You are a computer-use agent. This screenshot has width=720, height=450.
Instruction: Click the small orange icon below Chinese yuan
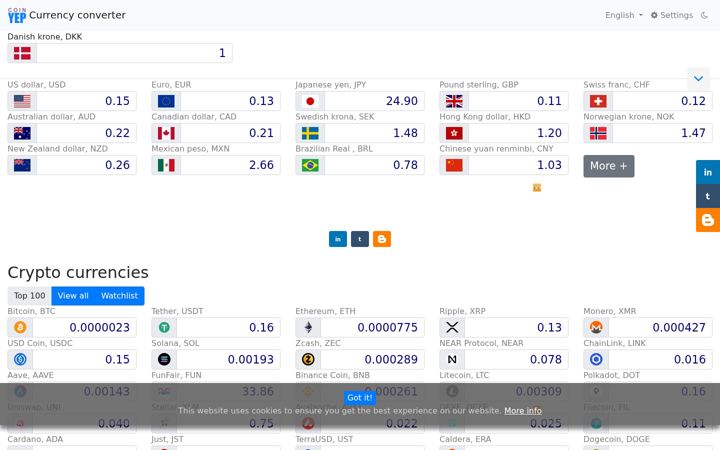[x=537, y=188]
